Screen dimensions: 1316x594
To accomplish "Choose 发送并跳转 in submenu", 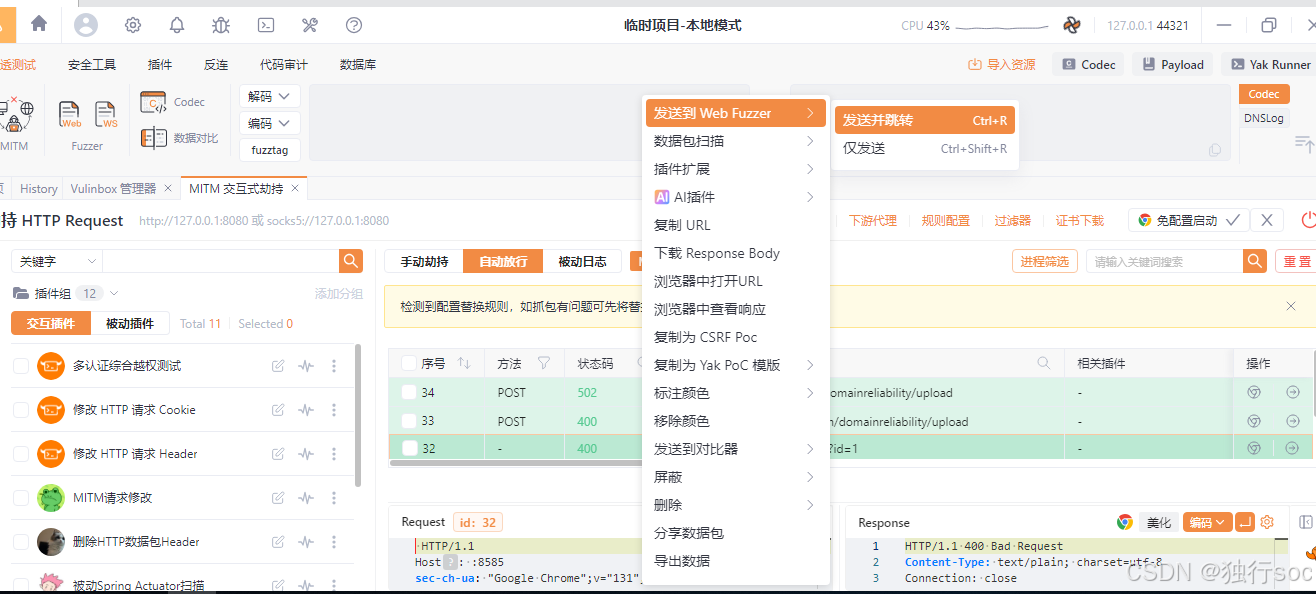I will (x=925, y=120).
